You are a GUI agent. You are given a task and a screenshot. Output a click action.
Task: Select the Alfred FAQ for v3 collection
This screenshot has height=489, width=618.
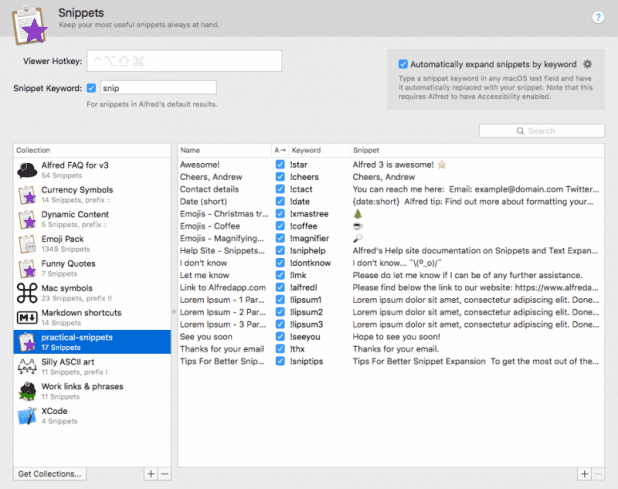coord(92,170)
